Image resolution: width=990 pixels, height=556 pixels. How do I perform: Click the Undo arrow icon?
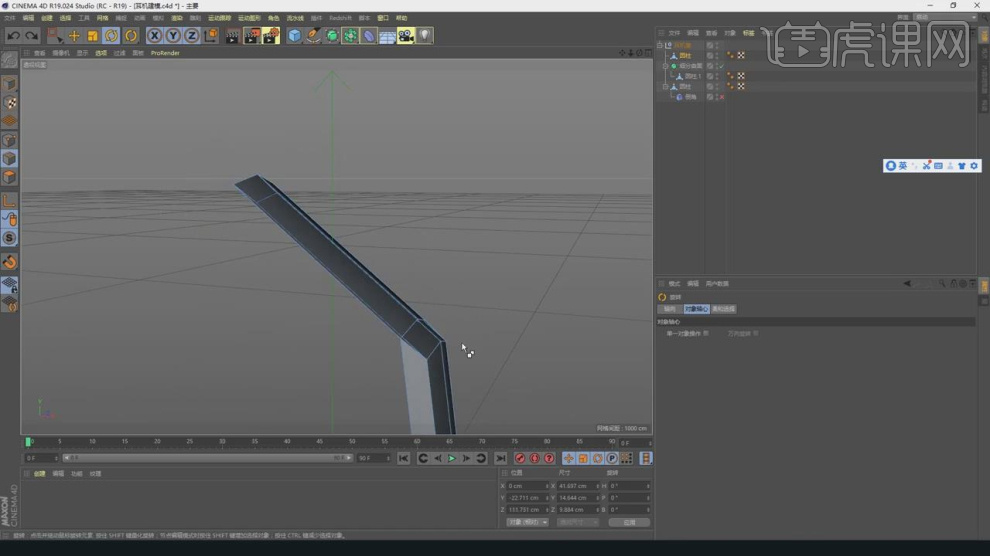[13, 36]
